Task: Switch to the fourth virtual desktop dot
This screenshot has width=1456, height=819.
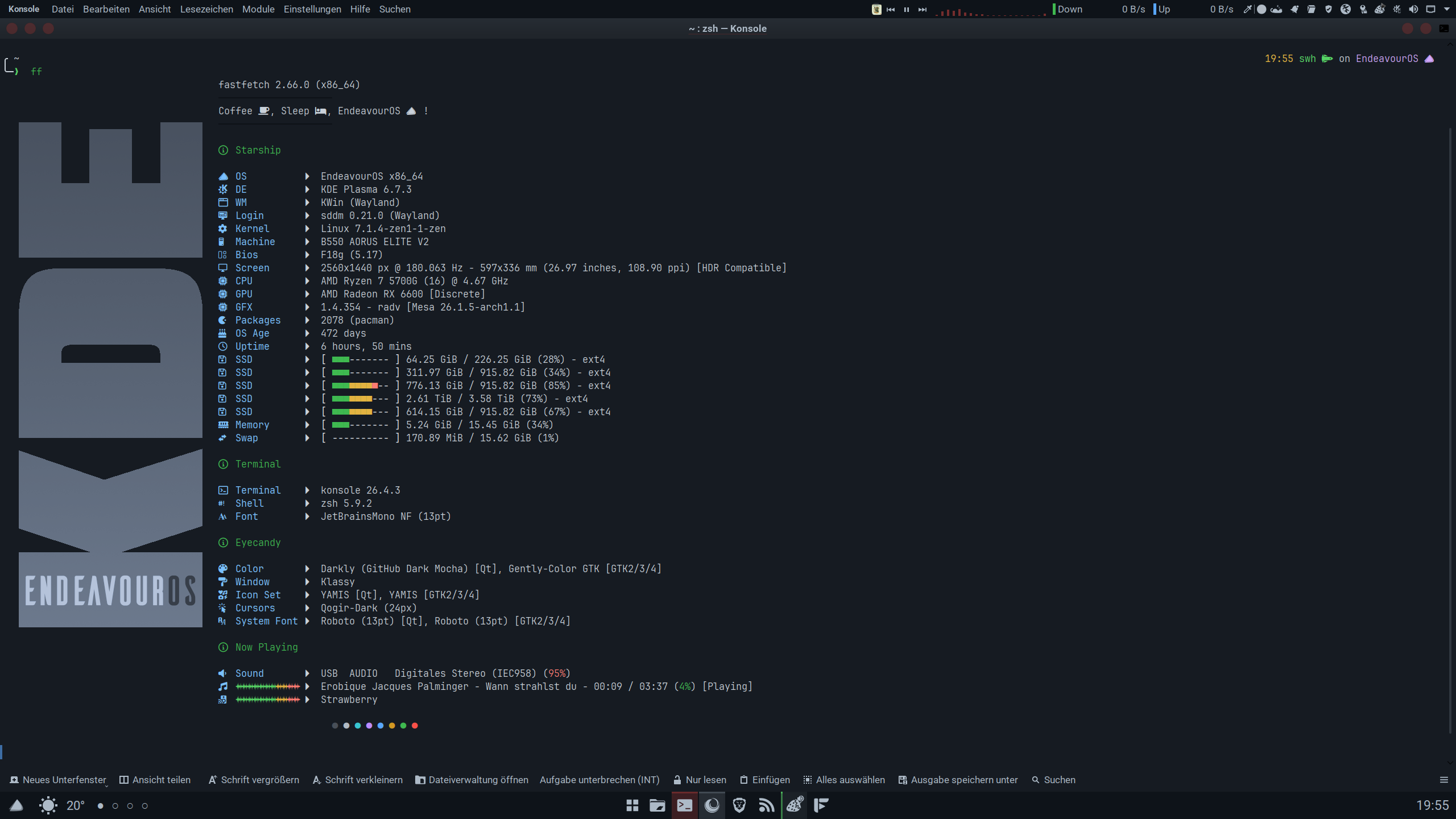Action: click(x=145, y=805)
